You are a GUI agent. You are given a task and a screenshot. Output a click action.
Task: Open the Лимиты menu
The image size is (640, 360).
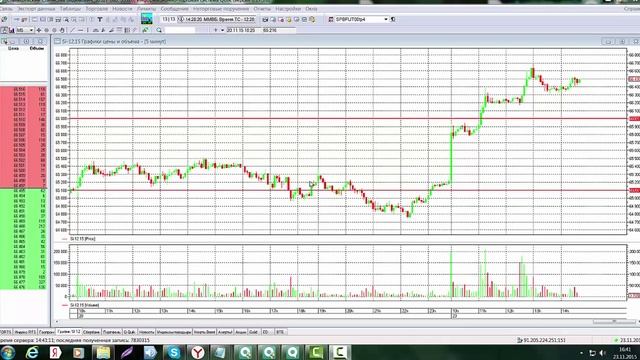tap(147, 9)
